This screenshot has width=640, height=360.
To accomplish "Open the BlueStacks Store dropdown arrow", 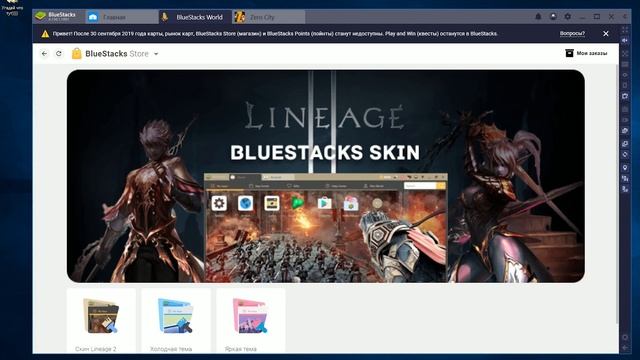I will click(x=156, y=54).
